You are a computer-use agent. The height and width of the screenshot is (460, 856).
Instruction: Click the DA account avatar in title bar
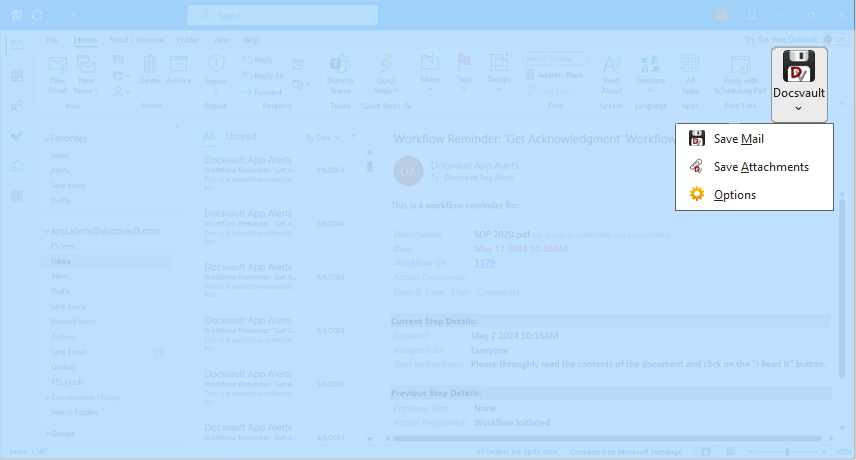(x=722, y=15)
